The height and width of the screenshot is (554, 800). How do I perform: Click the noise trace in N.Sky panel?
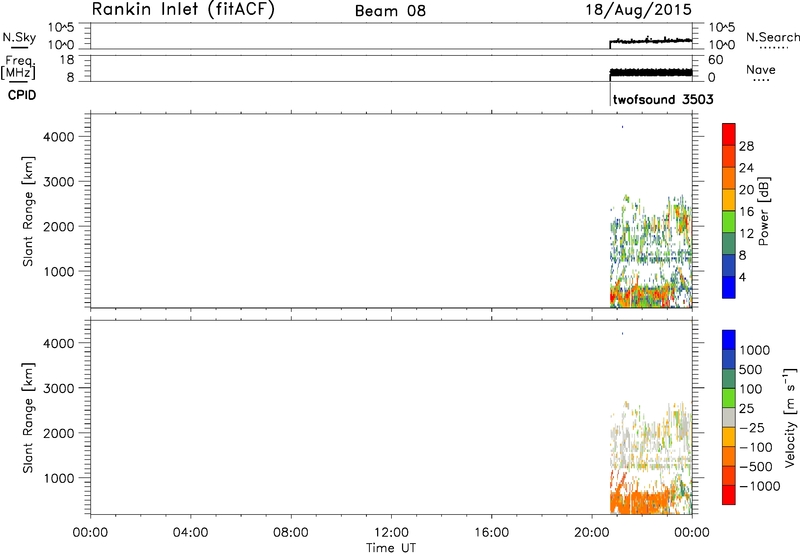(651, 40)
